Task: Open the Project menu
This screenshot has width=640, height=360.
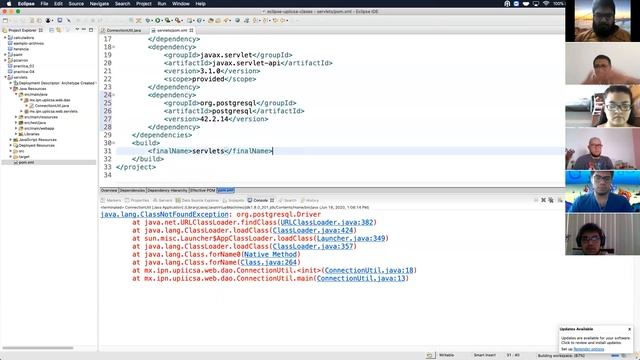Action: click(144, 4)
